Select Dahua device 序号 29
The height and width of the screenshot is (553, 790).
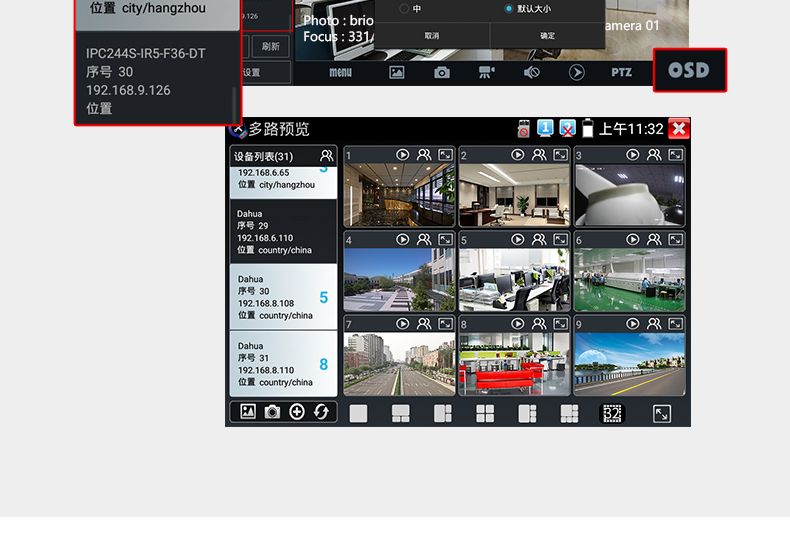283,231
